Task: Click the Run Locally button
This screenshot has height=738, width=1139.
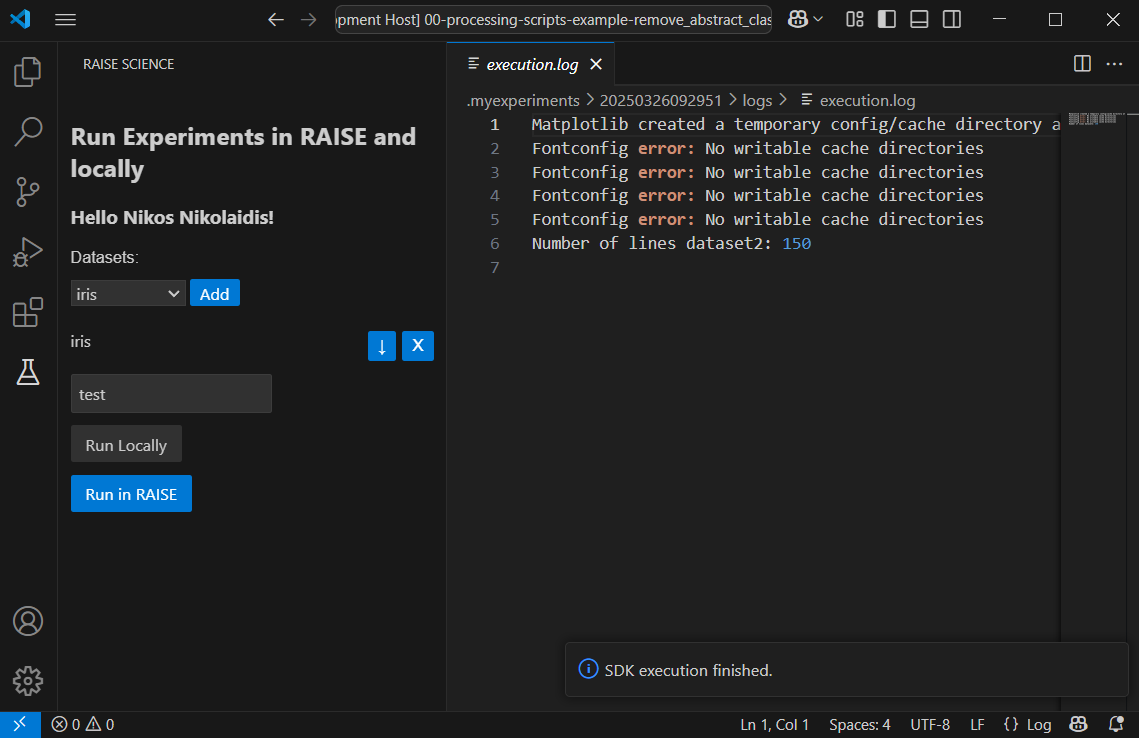Action: tap(126, 445)
